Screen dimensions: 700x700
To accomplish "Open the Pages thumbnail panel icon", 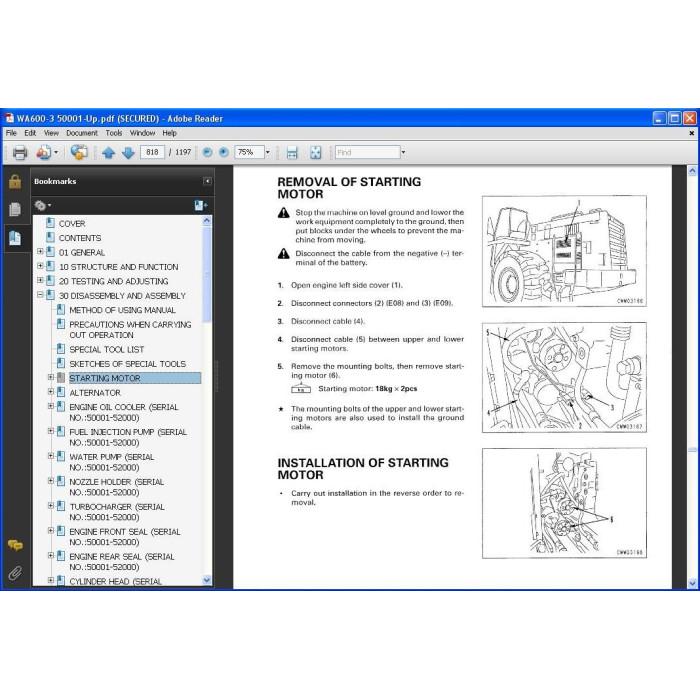I will 15,209.
